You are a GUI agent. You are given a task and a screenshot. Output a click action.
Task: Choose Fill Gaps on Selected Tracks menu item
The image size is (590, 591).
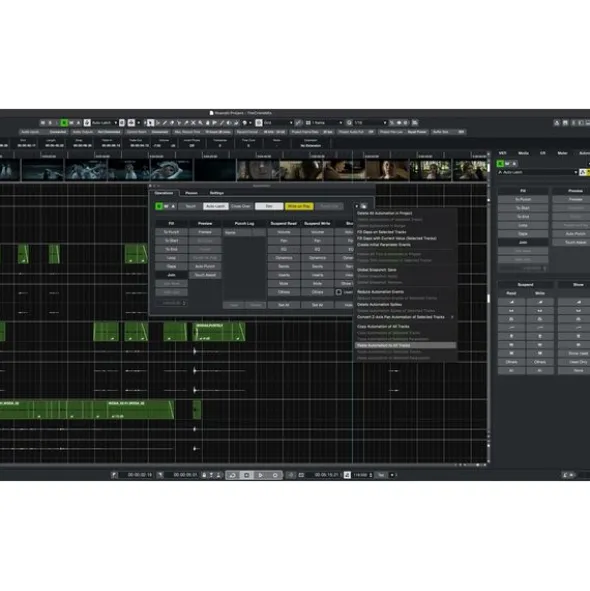coord(405,232)
